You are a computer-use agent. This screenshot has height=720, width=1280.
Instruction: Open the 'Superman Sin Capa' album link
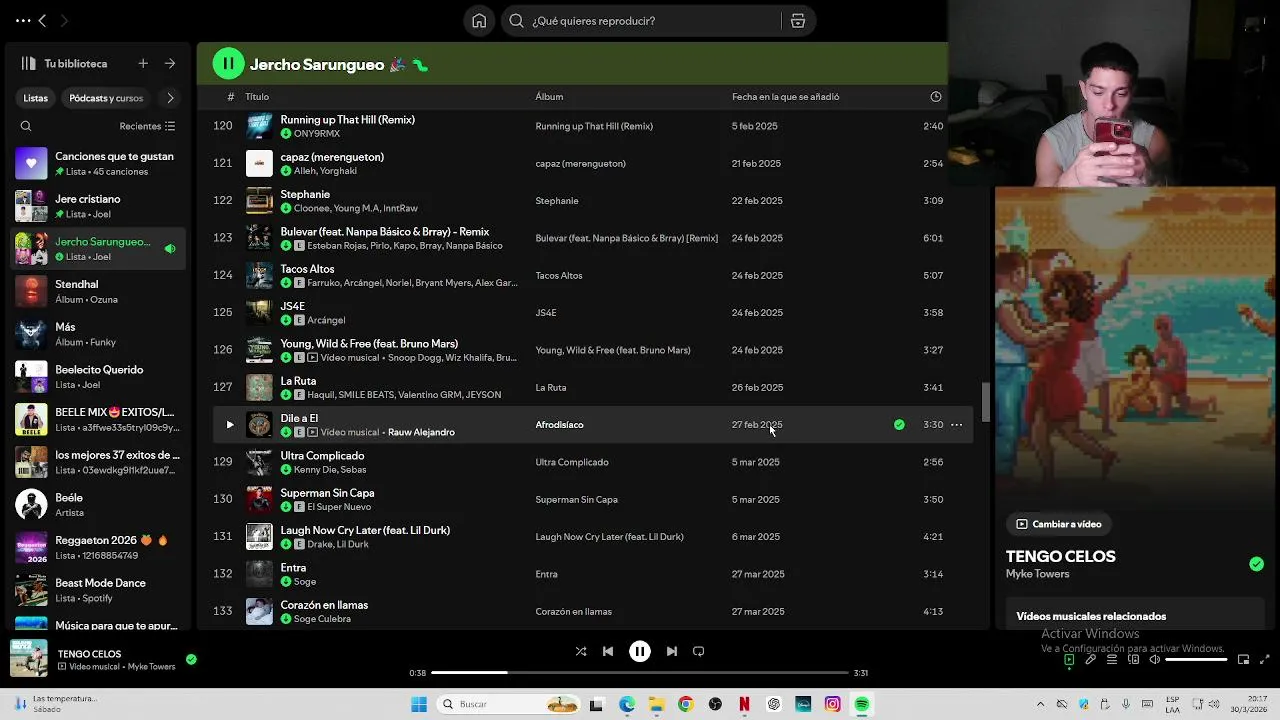click(576, 499)
